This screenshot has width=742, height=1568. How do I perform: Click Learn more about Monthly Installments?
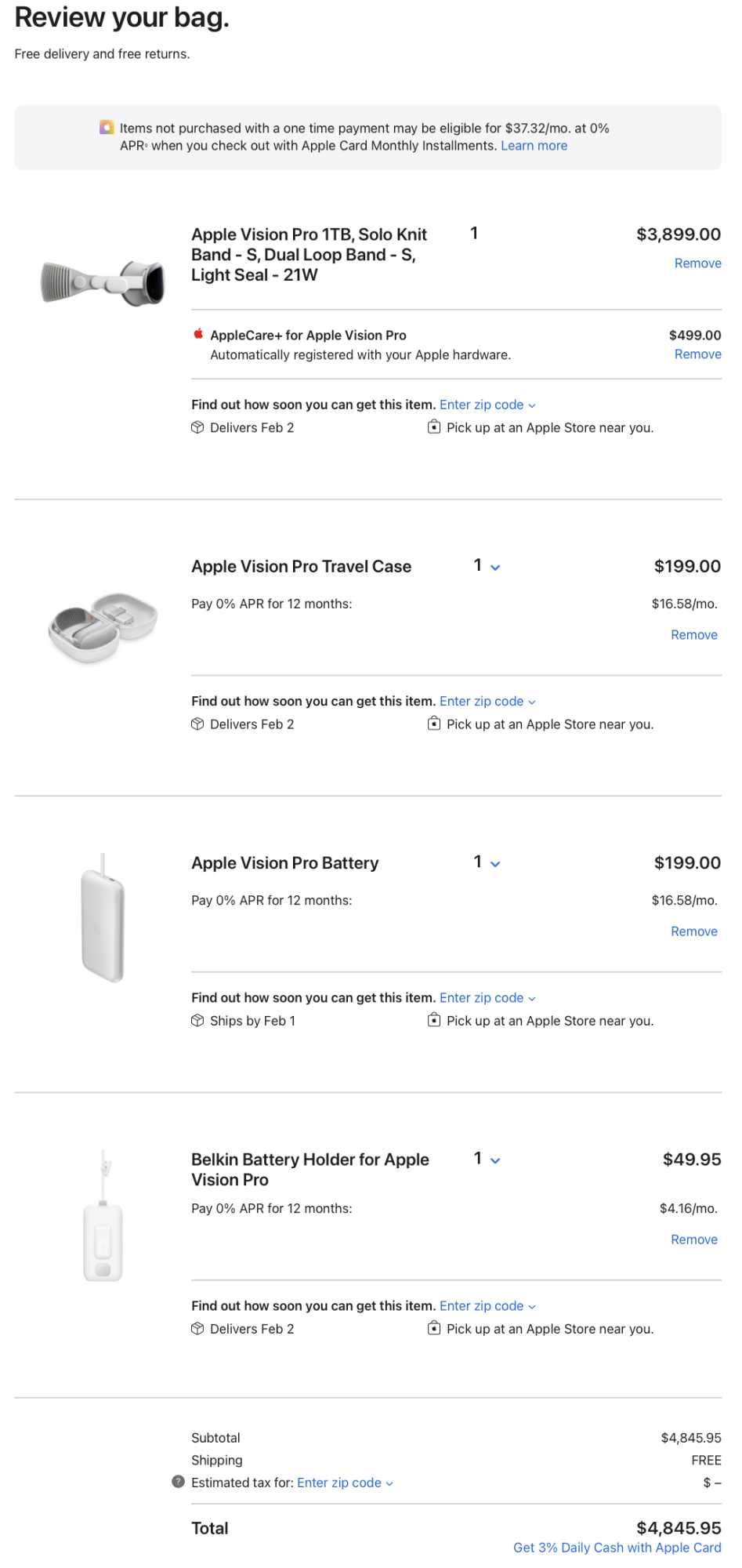(534, 146)
